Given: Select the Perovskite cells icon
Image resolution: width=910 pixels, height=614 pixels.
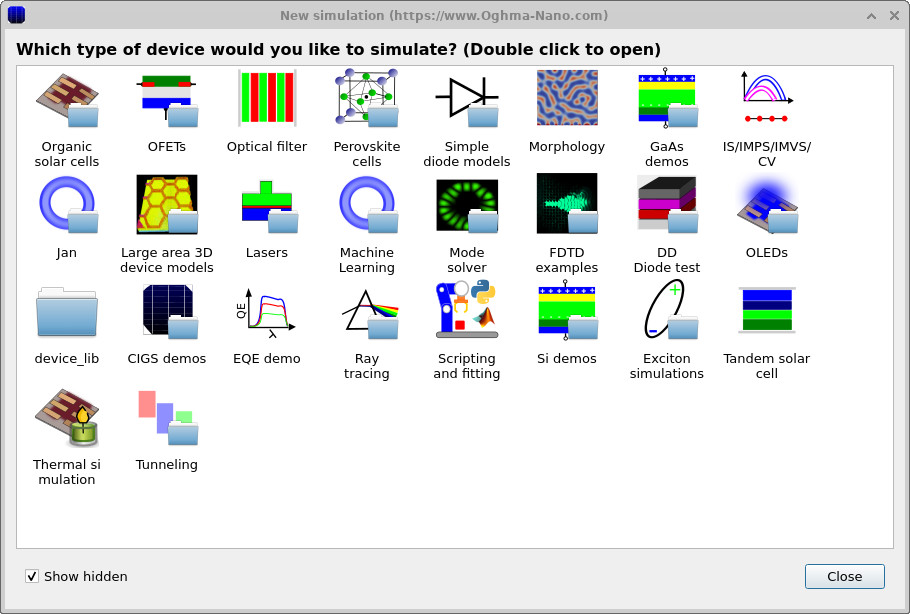Looking at the screenshot, I should [x=367, y=97].
